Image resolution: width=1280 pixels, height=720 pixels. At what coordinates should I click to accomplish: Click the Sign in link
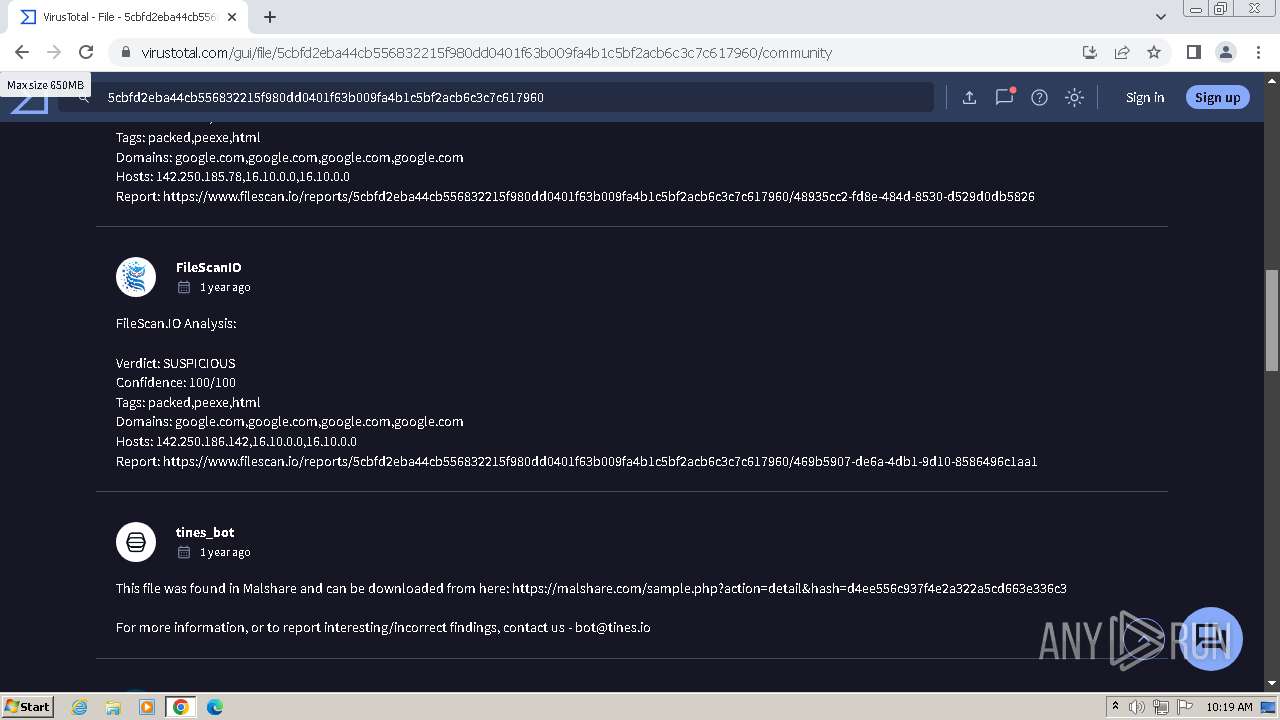point(1145,97)
